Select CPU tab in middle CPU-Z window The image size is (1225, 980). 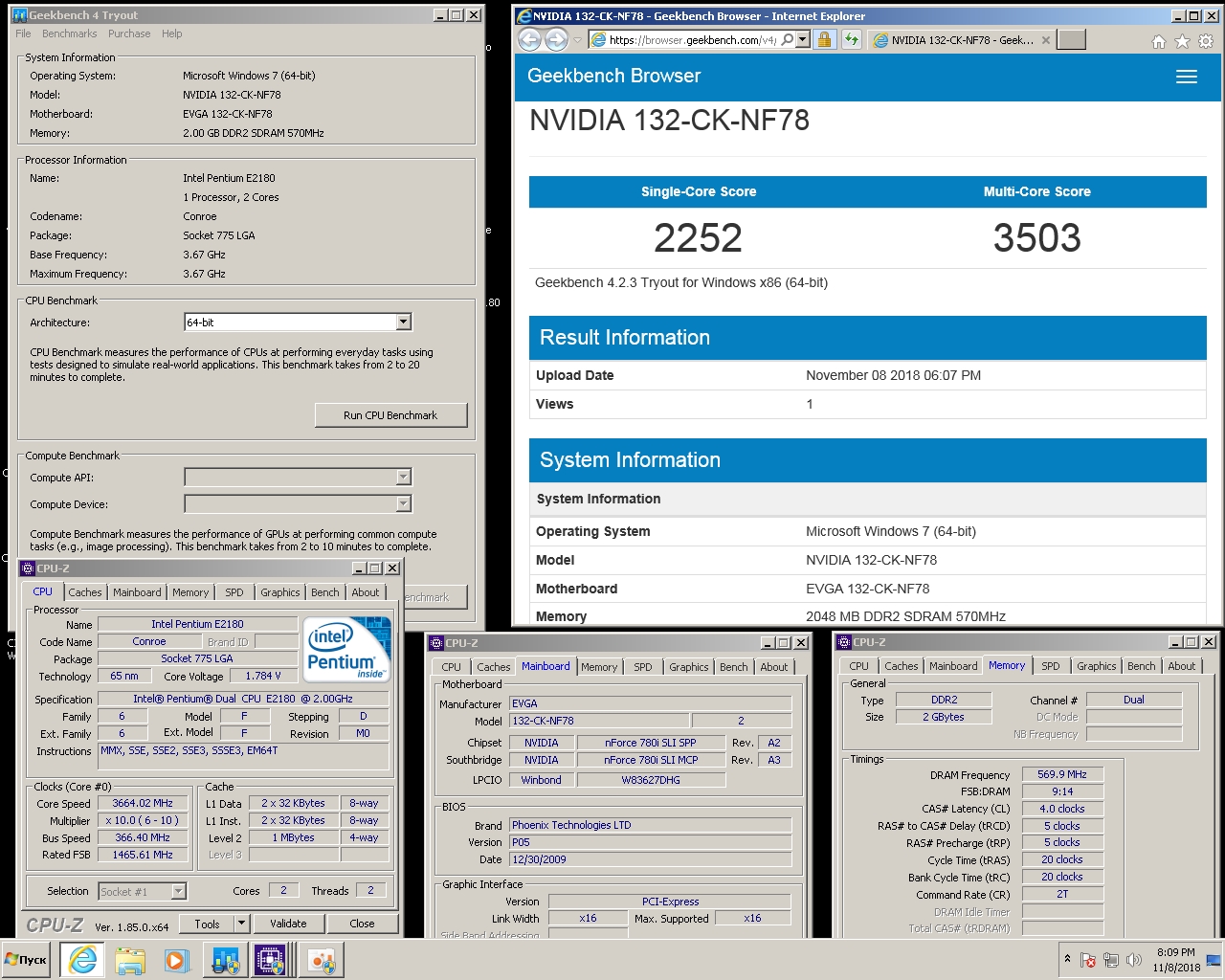[x=452, y=667]
